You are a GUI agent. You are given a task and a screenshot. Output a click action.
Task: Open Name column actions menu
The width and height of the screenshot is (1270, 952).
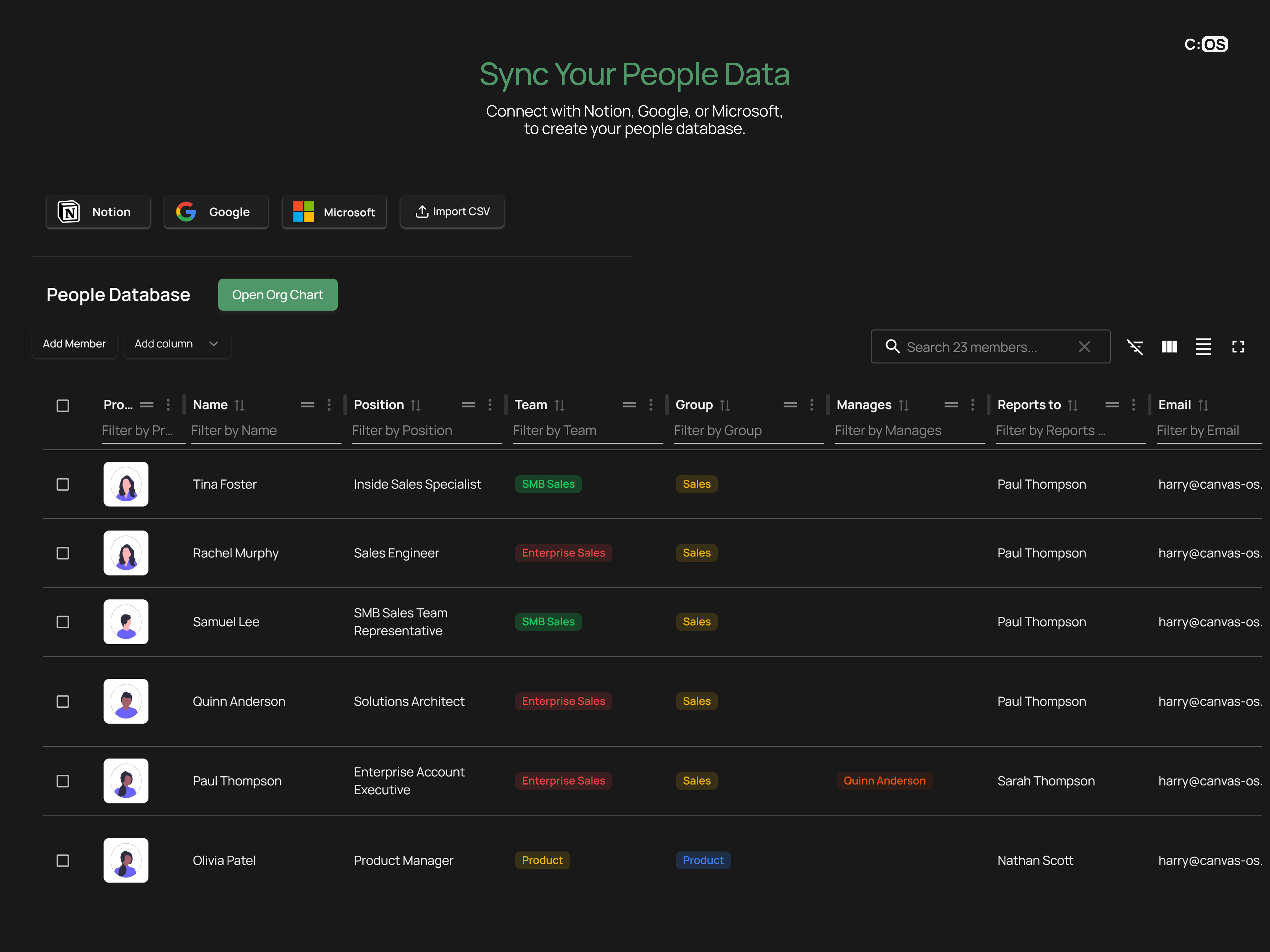(x=329, y=405)
